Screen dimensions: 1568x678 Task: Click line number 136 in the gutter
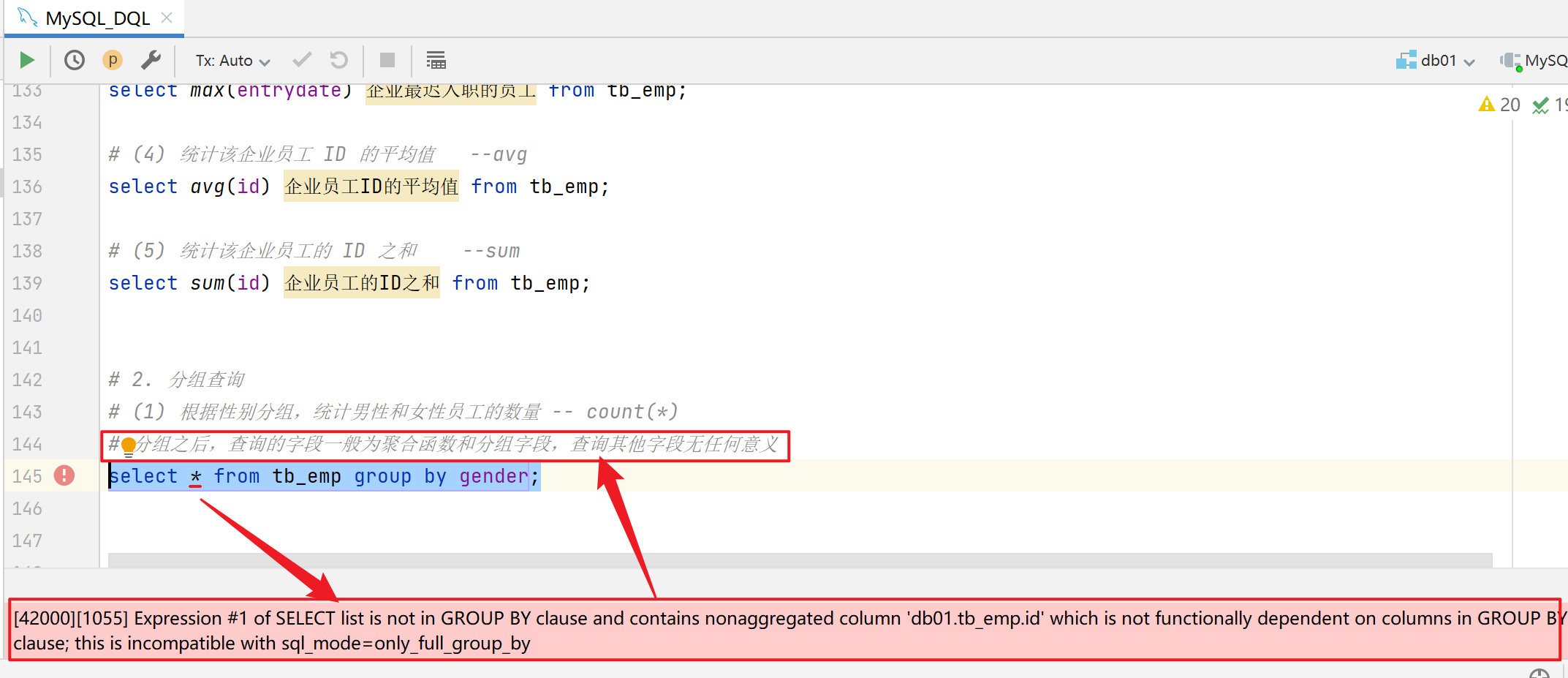27,187
